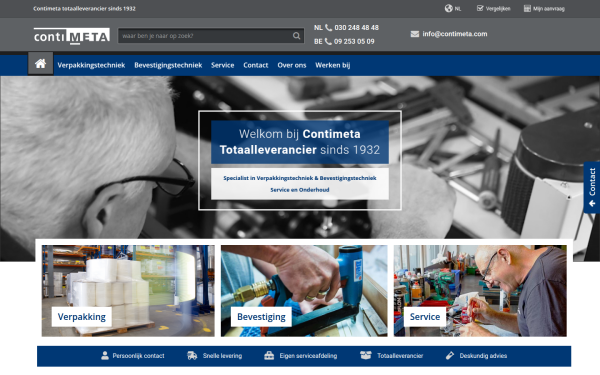600x375 pixels.
Task: Call the BE number 09 253 05 09
Action: 354,41
